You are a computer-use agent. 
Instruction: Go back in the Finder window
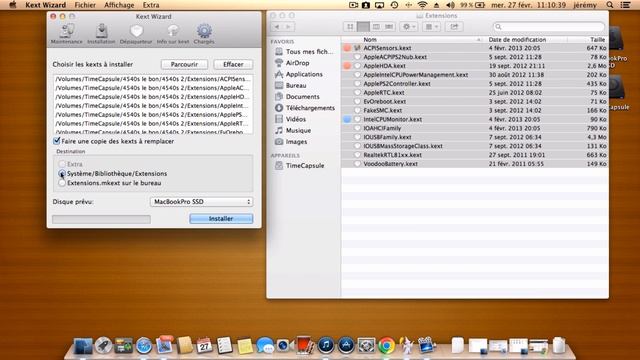pyautogui.click(x=277, y=27)
